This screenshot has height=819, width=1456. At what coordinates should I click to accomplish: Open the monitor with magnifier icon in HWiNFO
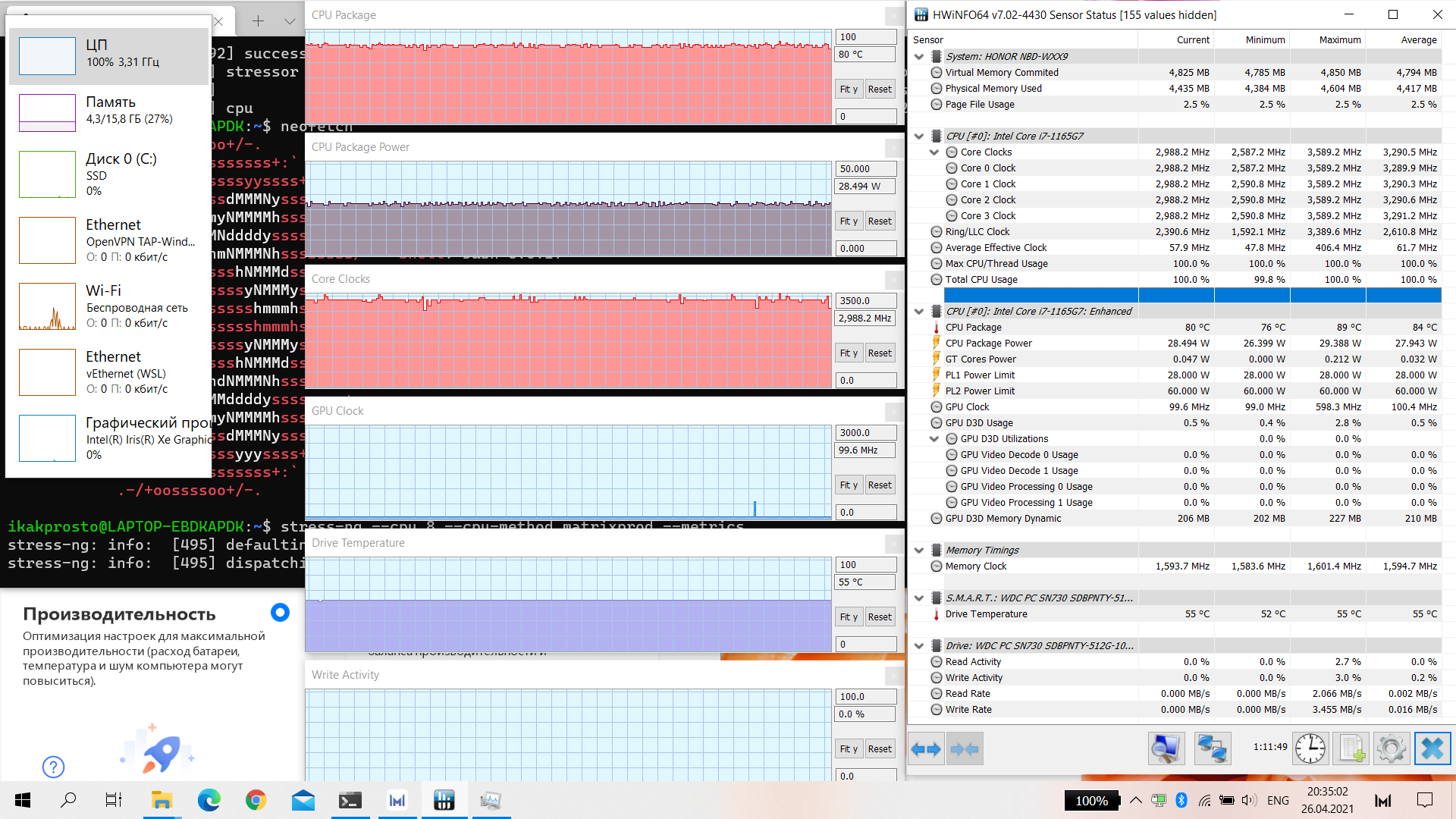click(x=1166, y=749)
